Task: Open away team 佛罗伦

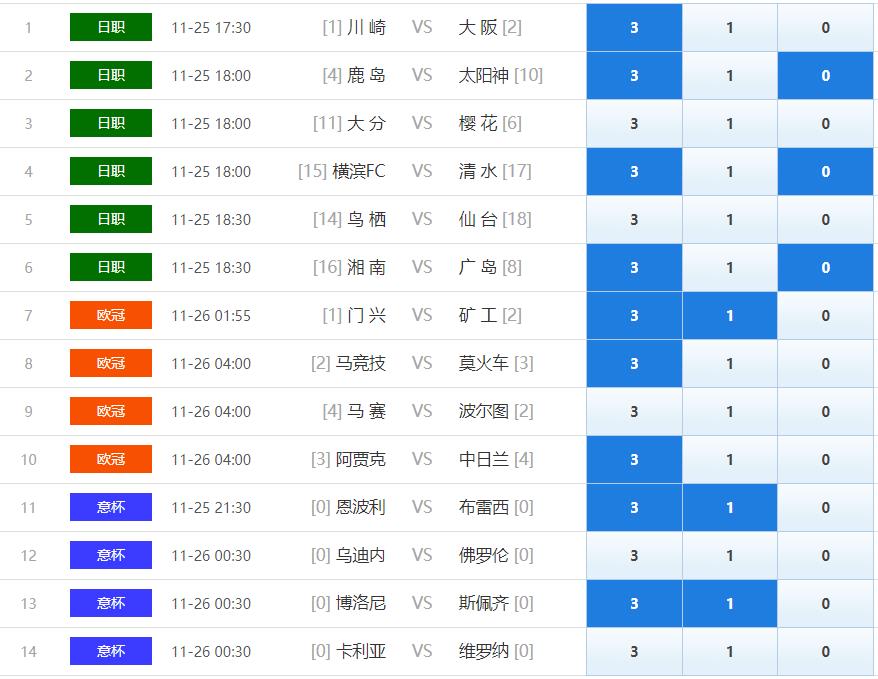Action: tap(483, 555)
